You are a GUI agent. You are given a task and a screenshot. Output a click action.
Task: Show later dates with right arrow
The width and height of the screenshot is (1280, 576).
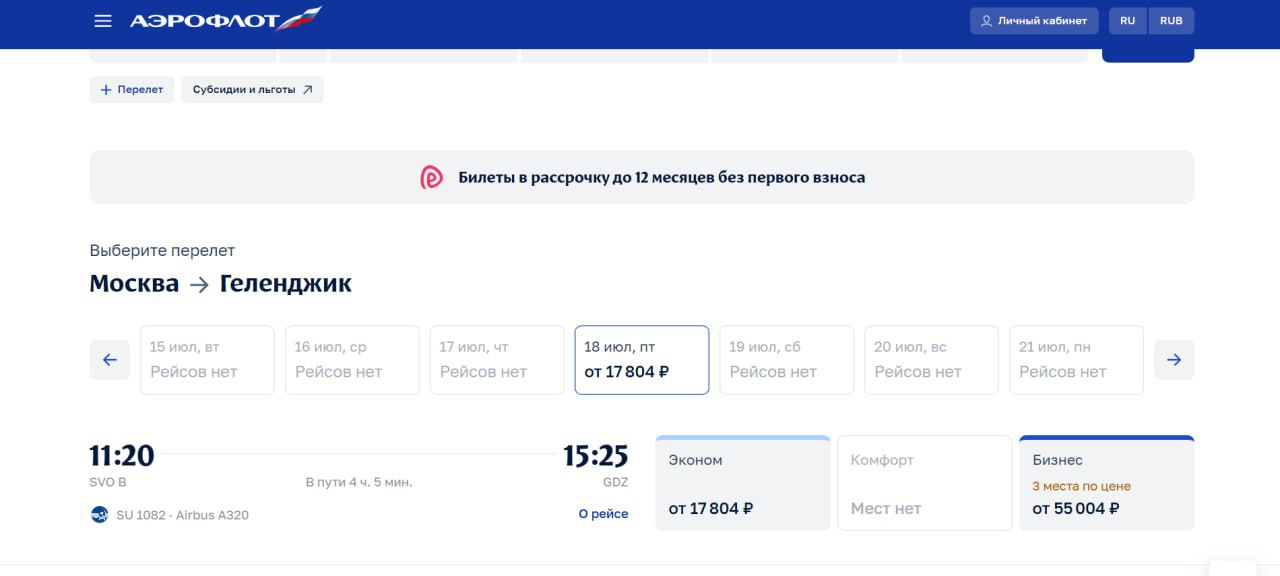pos(1174,360)
